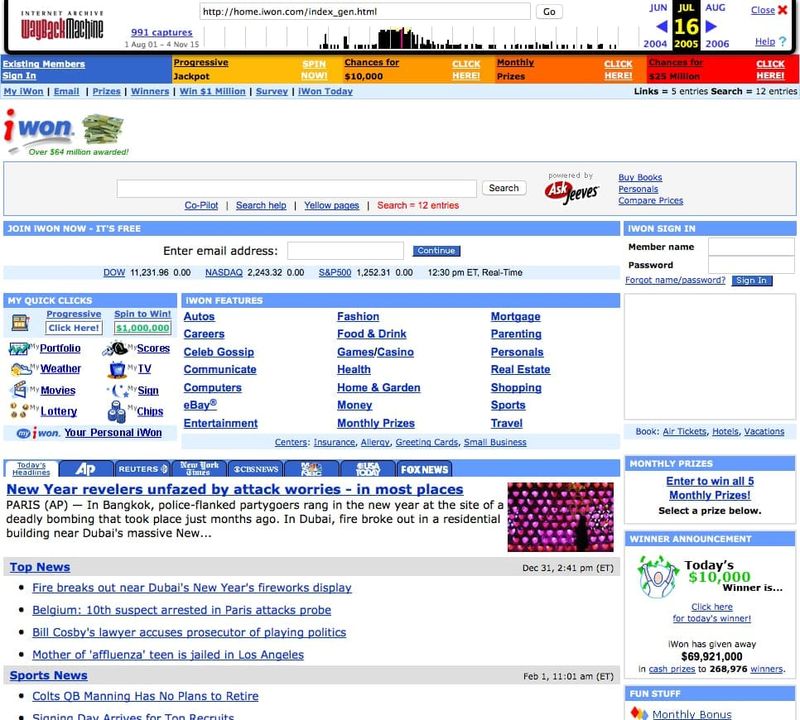
Task: Click the My Portfolio chart icon
Action: pyautogui.click(x=18, y=349)
